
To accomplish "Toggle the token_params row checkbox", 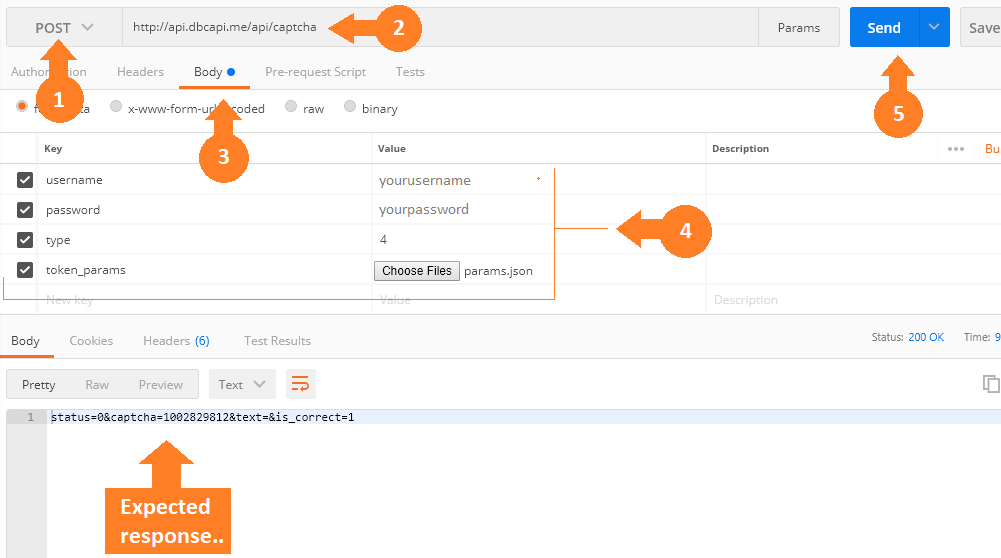I will coord(25,270).
